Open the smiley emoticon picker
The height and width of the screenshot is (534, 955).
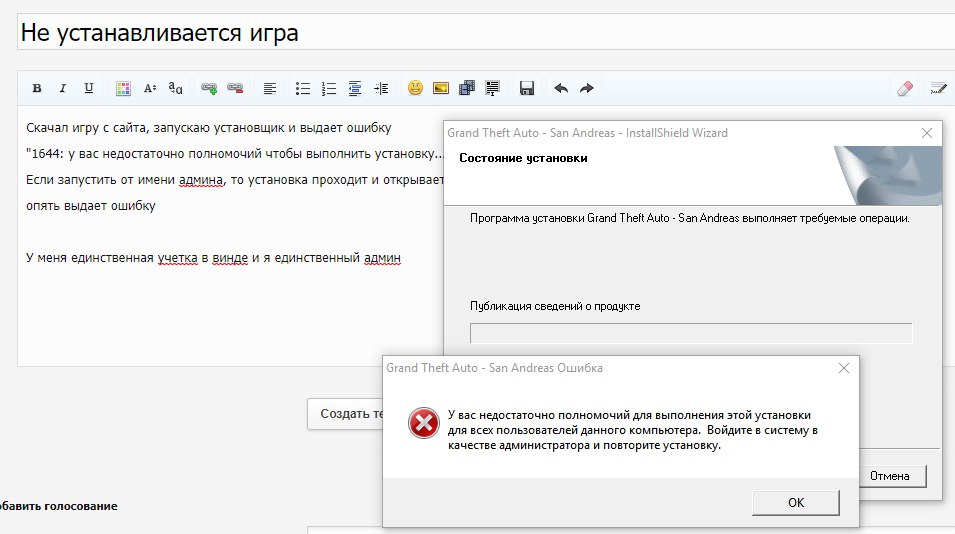coord(415,88)
